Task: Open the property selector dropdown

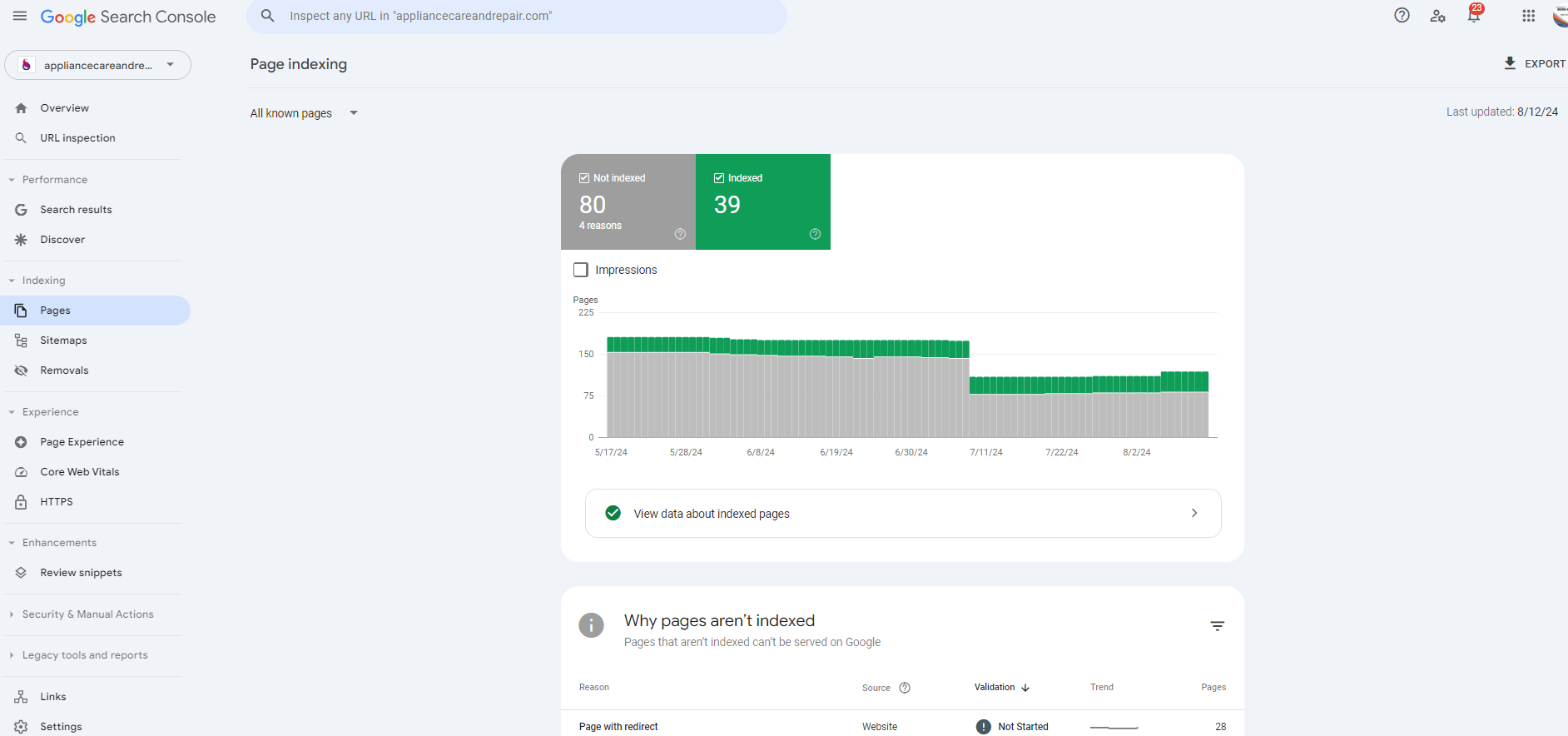Action: coord(97,65)
